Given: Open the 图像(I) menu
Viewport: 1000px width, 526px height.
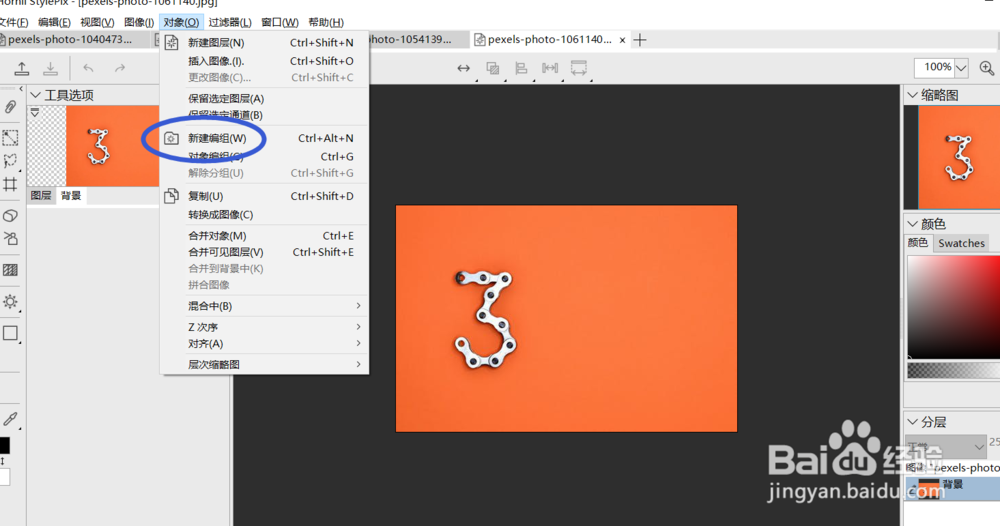Looking at the screenshot, I should click(x=139, y=22).
